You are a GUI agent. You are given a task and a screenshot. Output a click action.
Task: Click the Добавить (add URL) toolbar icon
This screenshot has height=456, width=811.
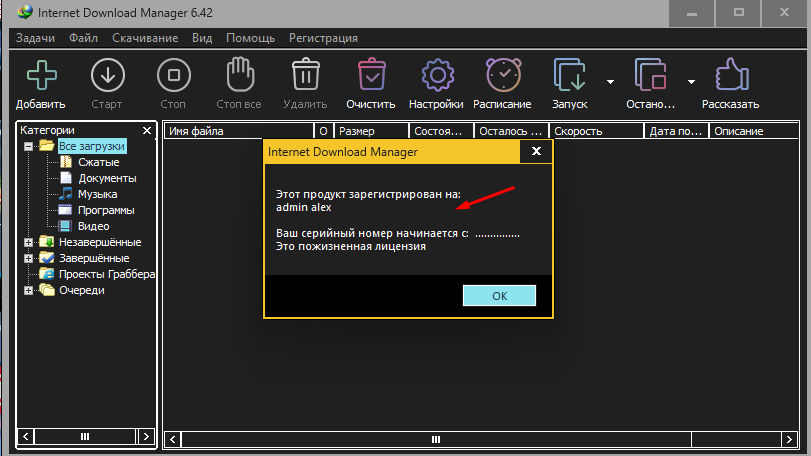click(41, 75)
